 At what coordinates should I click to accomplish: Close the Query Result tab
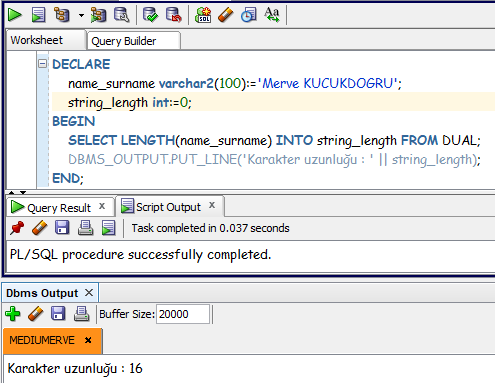click(x=102, y=206)
